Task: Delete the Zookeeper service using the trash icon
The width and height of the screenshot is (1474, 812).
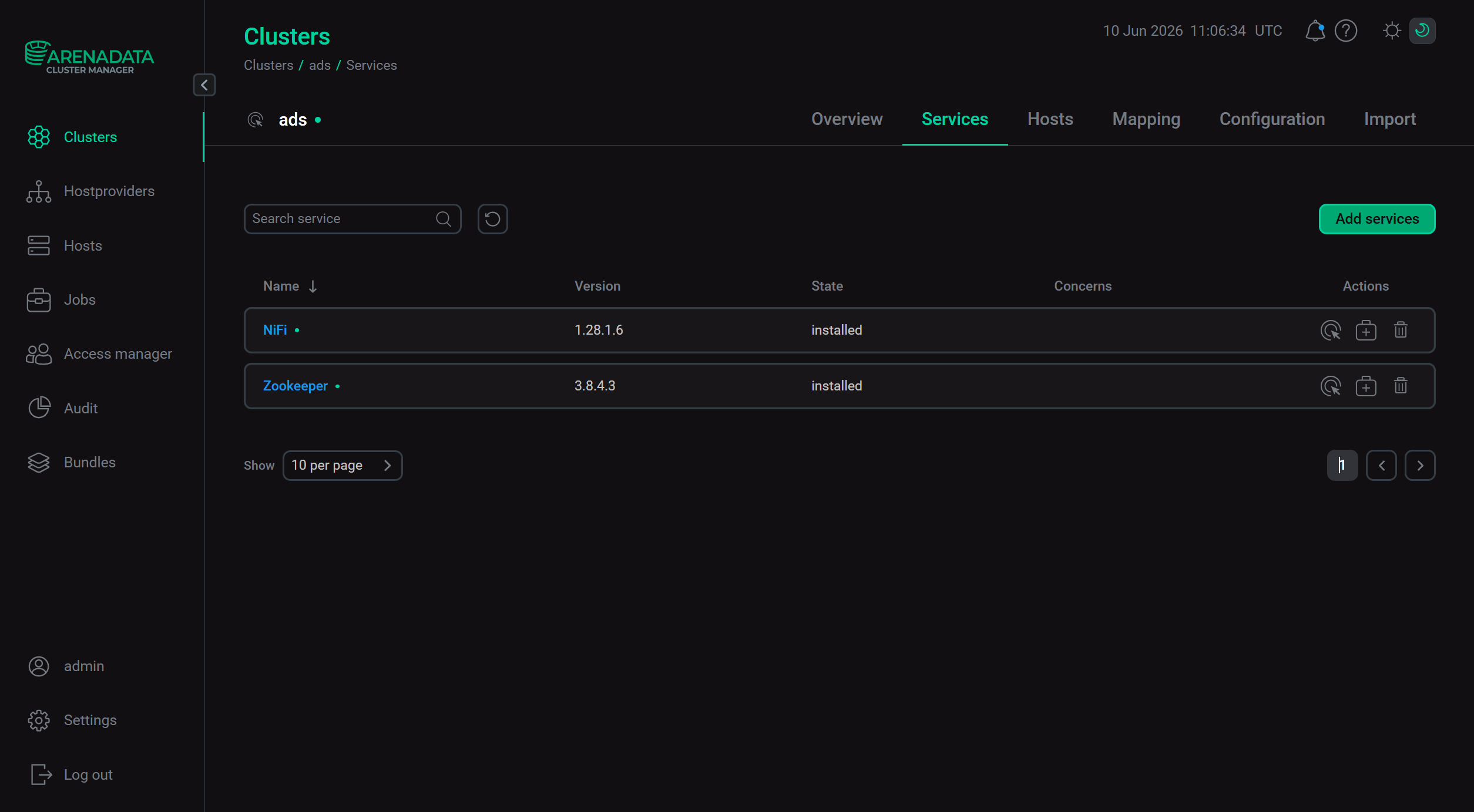Action: [1401, 386]
